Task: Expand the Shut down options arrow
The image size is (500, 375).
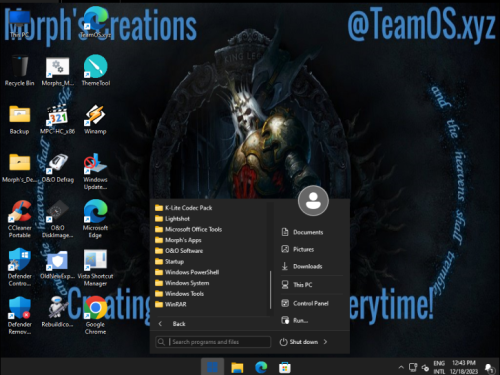Action: pos(325,342)
